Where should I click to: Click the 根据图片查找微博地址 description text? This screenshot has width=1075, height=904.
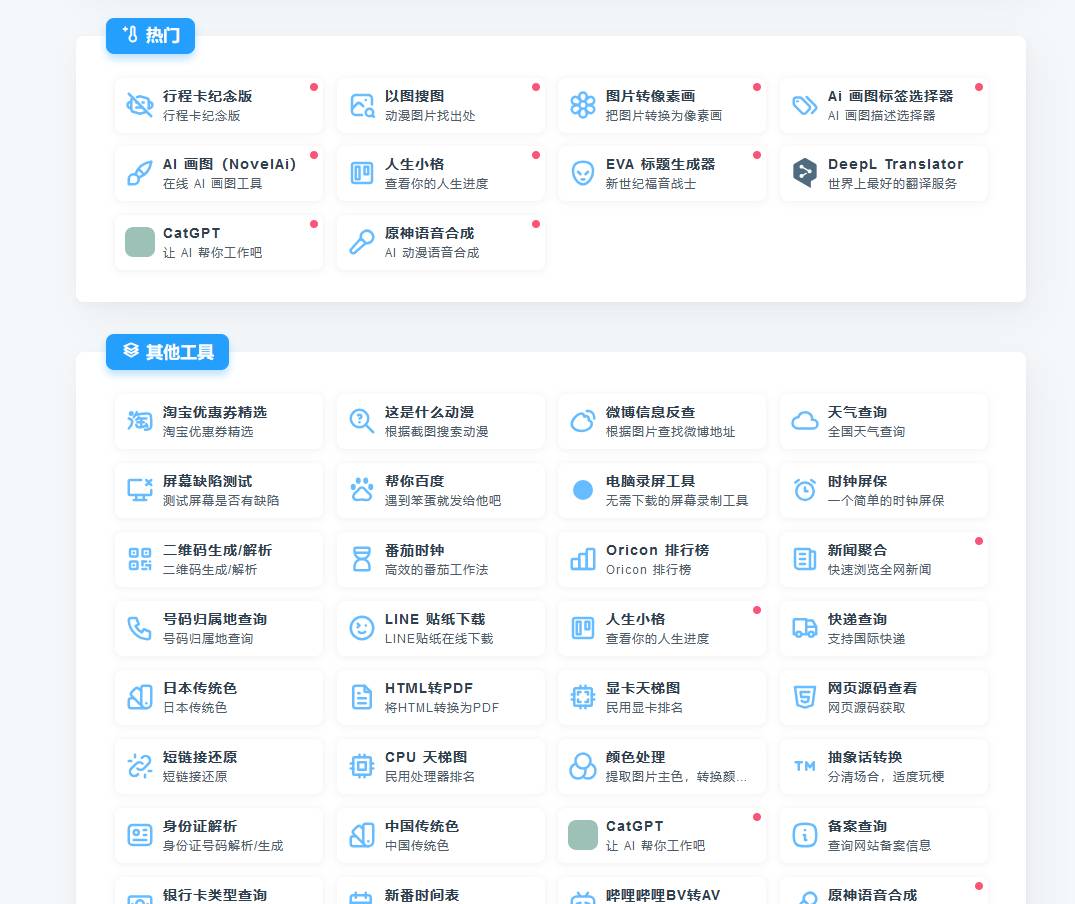671,432
